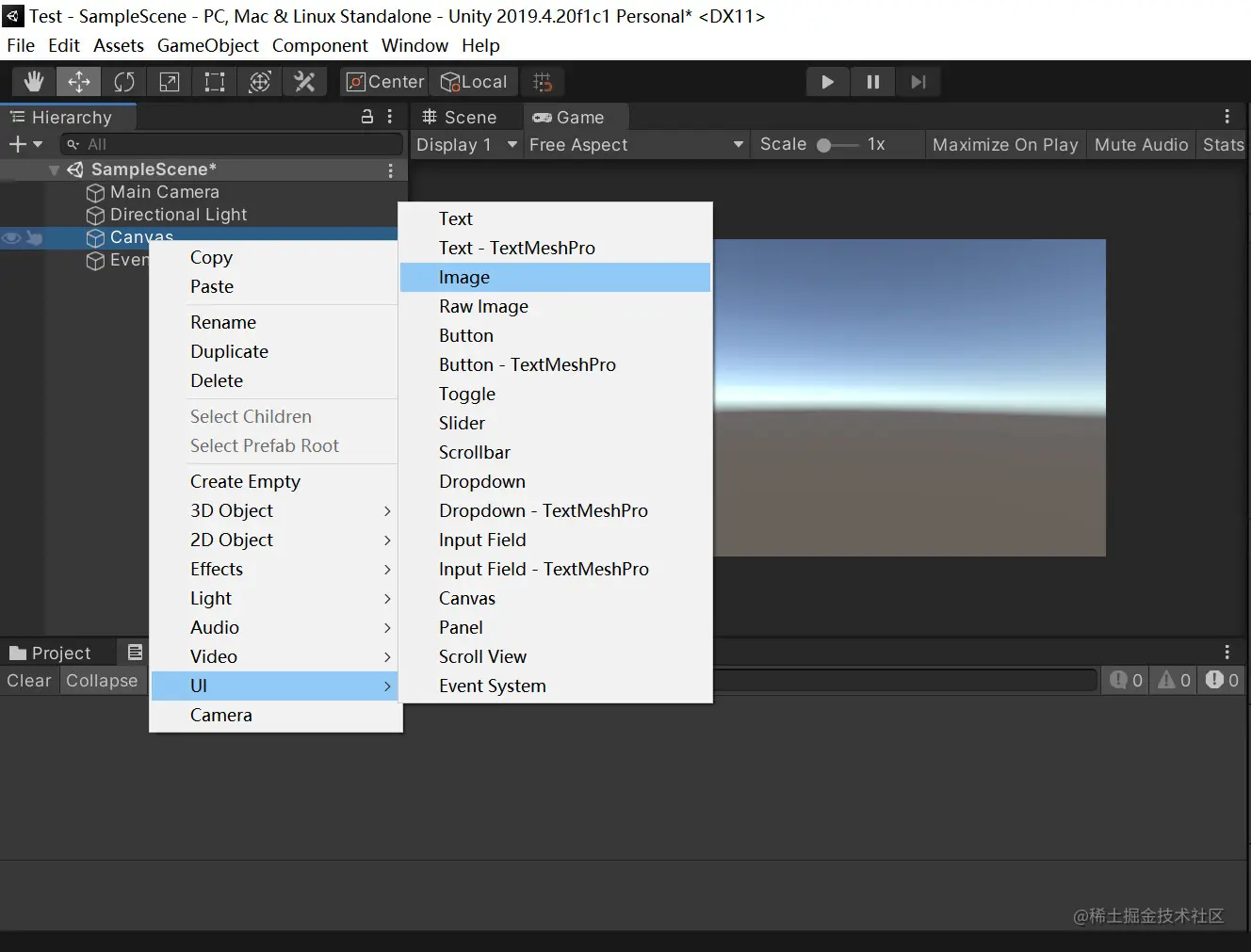Click the Pause button
The height and width of the screenshot is (952, 1251).
pyautogui.click(x=873, y=82)
